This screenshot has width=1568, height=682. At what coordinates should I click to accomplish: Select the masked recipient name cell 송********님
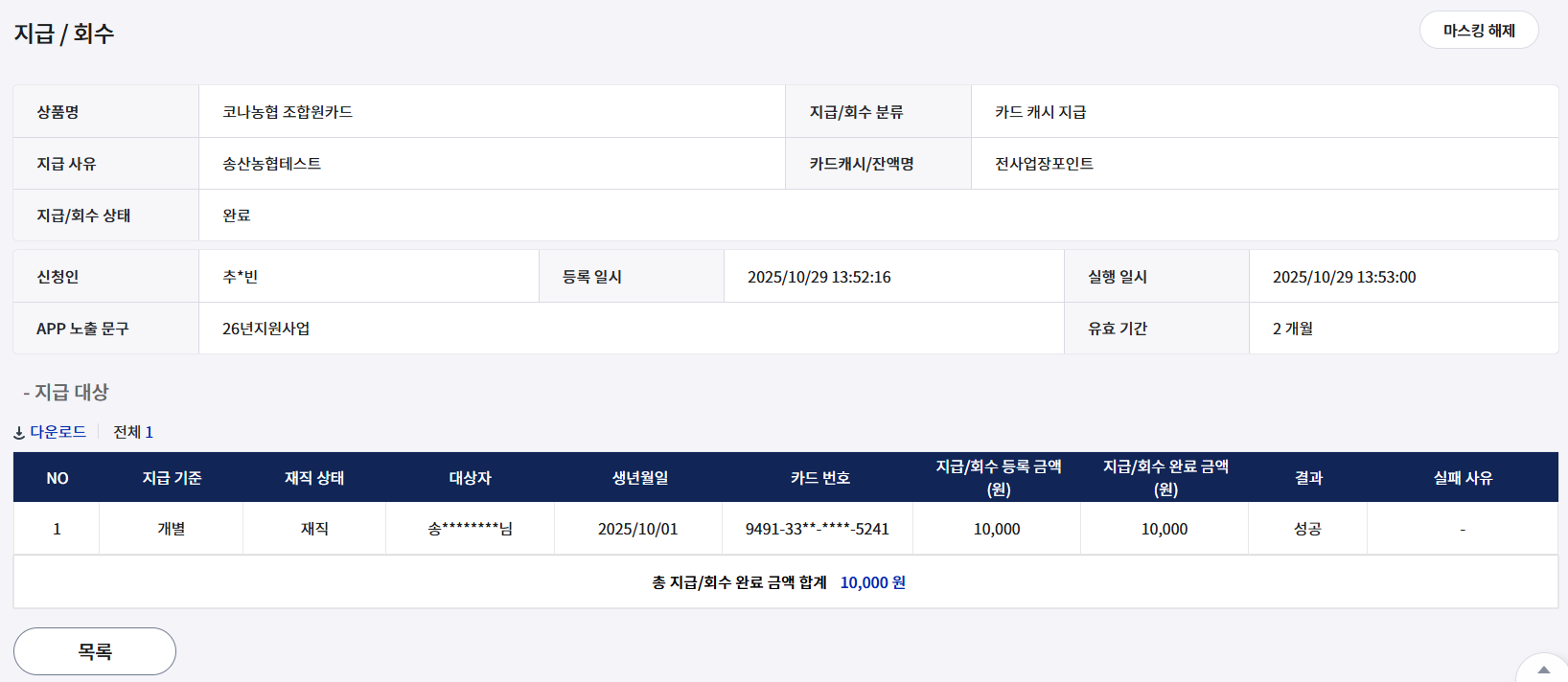pyautogui.click(x=470, y=529)
